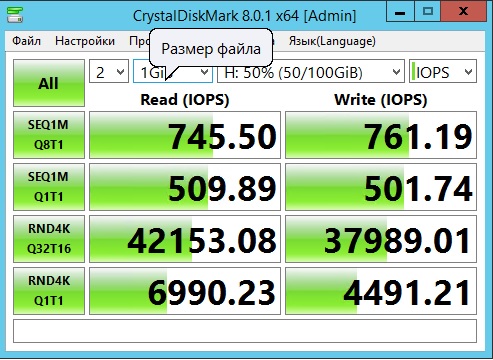
Task: Select the RND4K Q1T1 read value 6990.23
Action: (185, 291)
